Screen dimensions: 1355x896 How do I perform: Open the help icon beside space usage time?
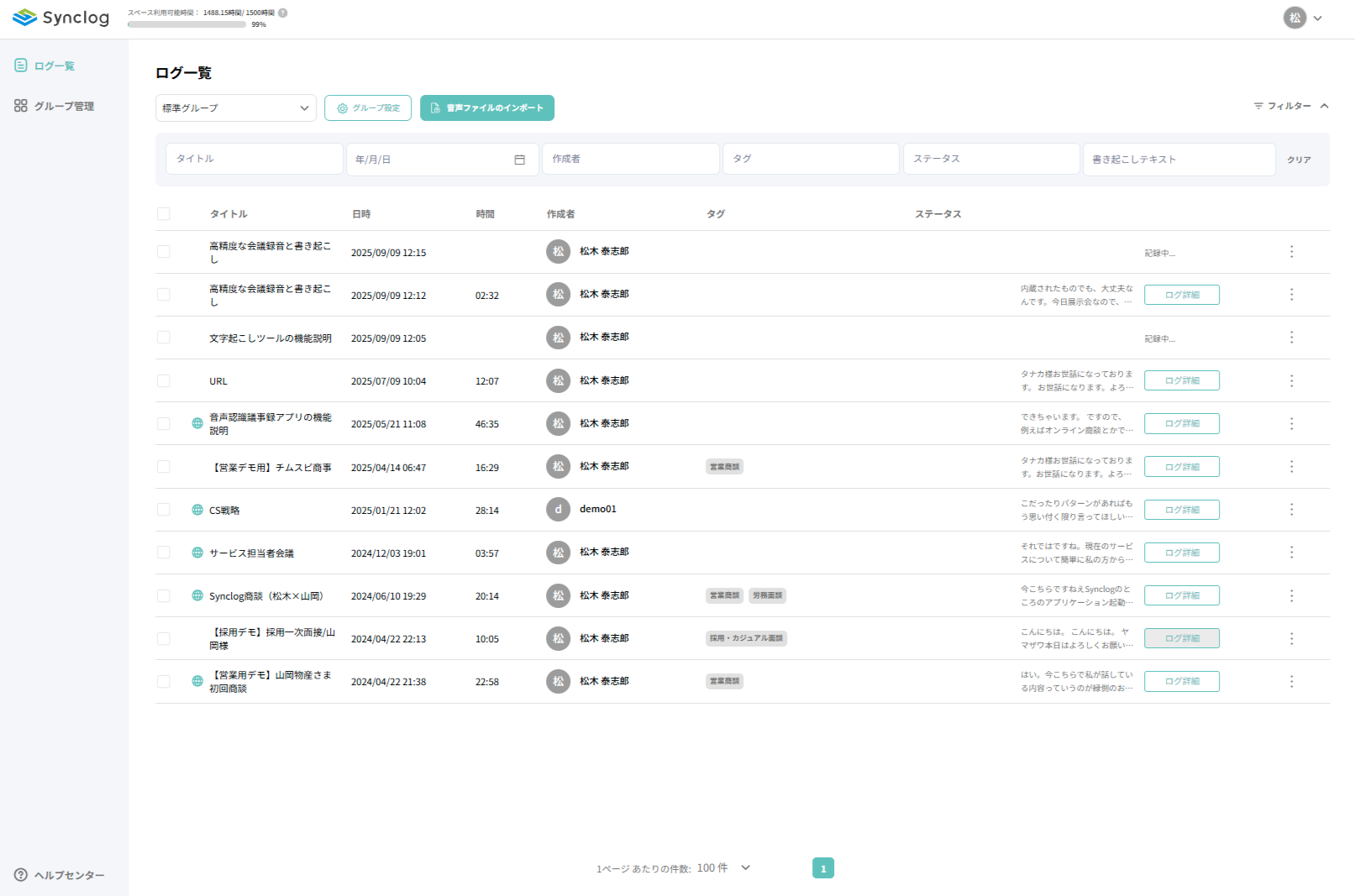[283, 13]
